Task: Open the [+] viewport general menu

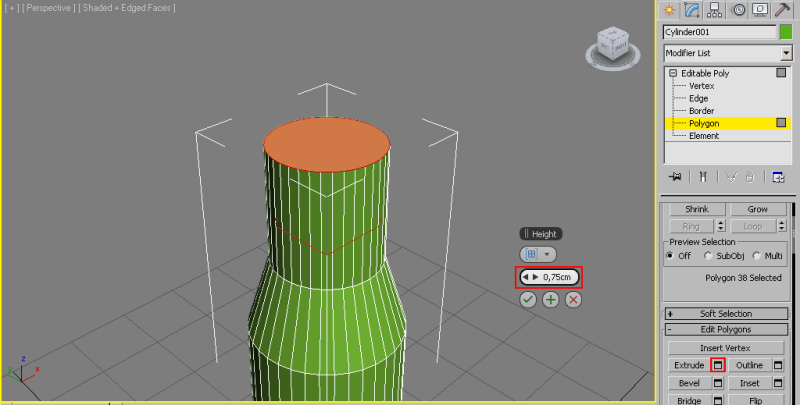Action: pos(12,8)
